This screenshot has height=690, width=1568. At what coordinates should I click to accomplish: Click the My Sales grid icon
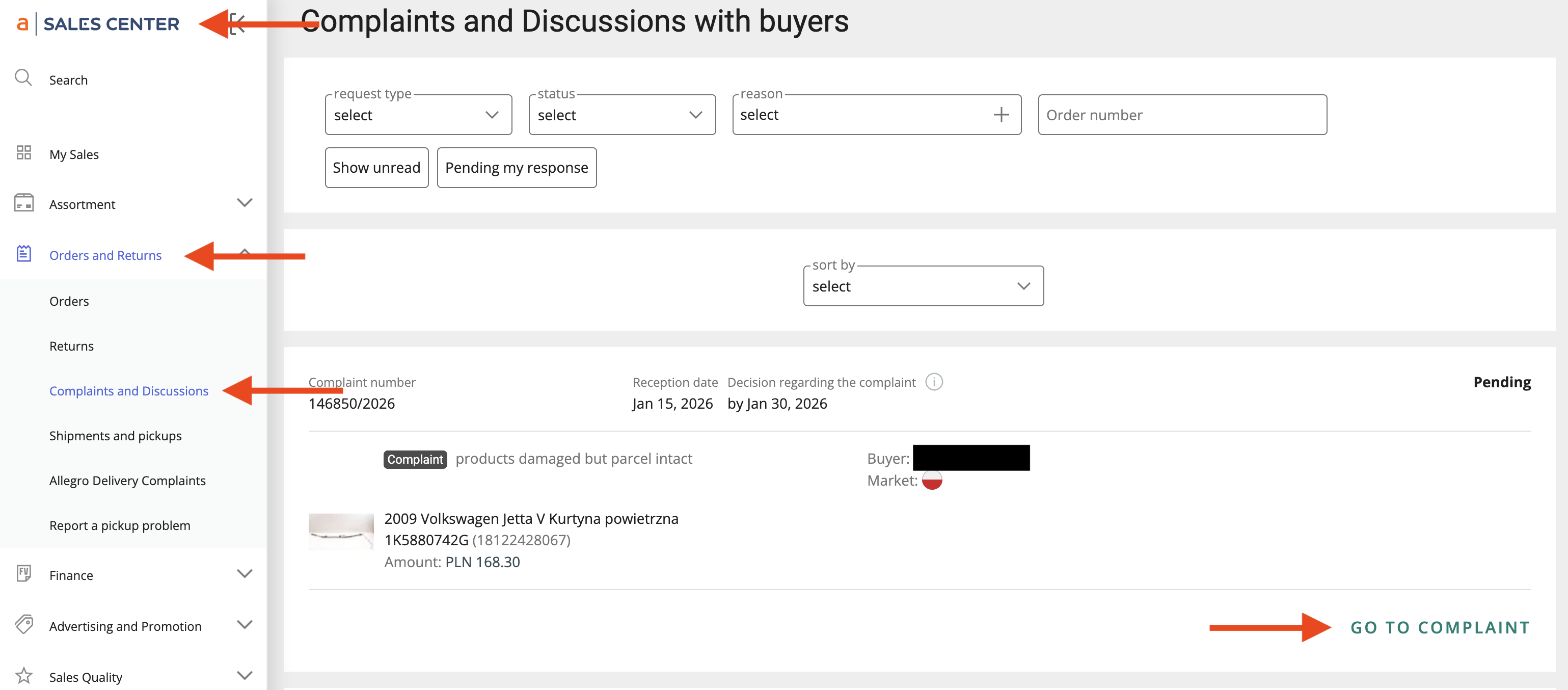click(x=24, y=152)
